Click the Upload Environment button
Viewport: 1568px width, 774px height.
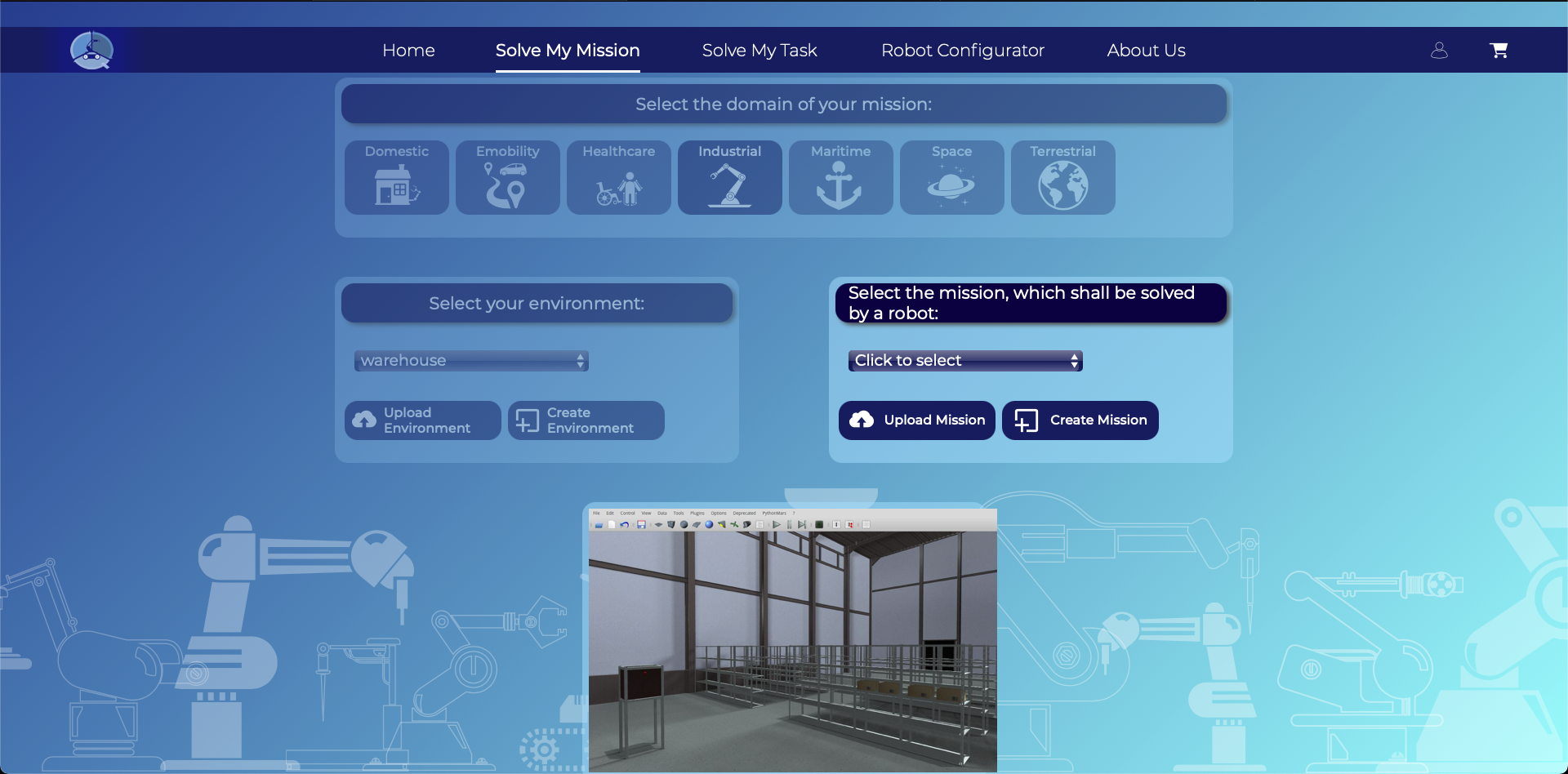point(423,420)
